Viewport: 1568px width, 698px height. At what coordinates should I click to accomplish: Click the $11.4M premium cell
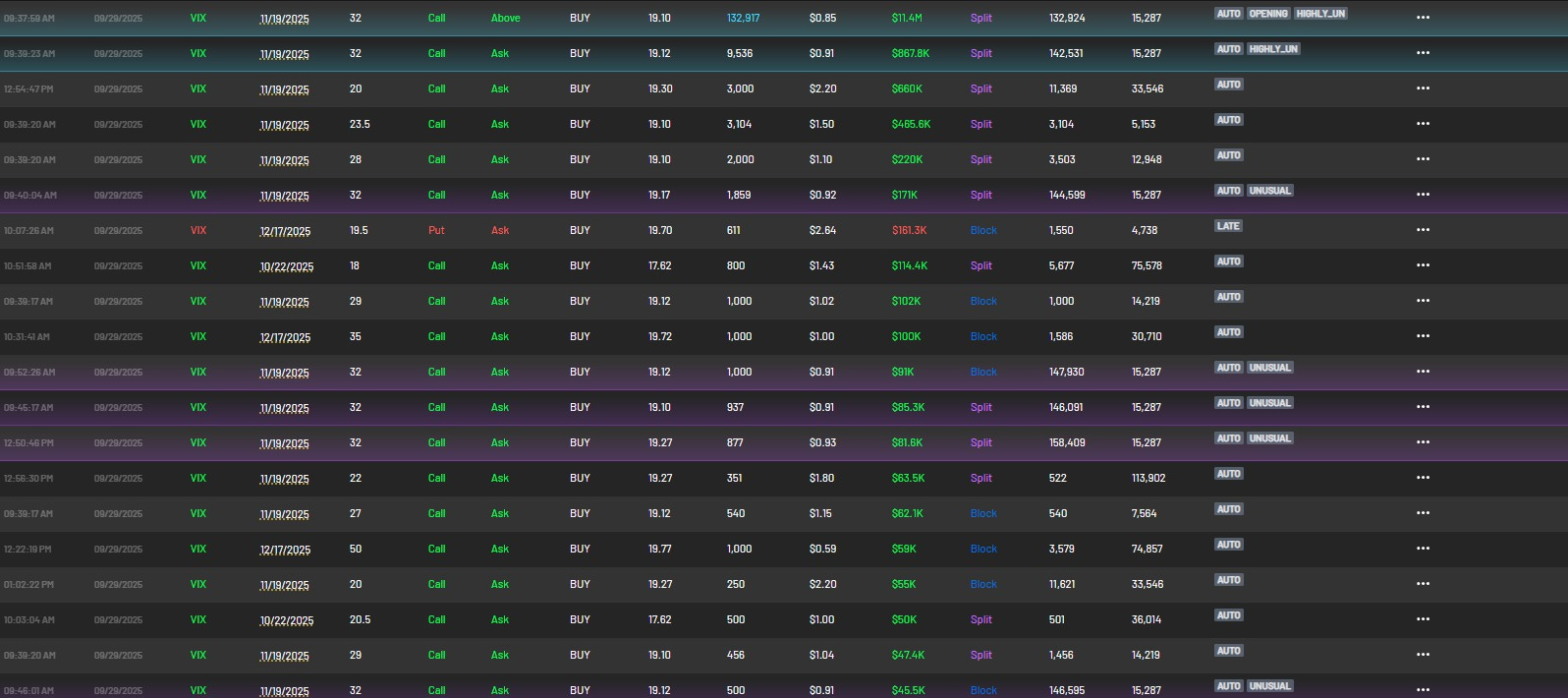(907, 18)
